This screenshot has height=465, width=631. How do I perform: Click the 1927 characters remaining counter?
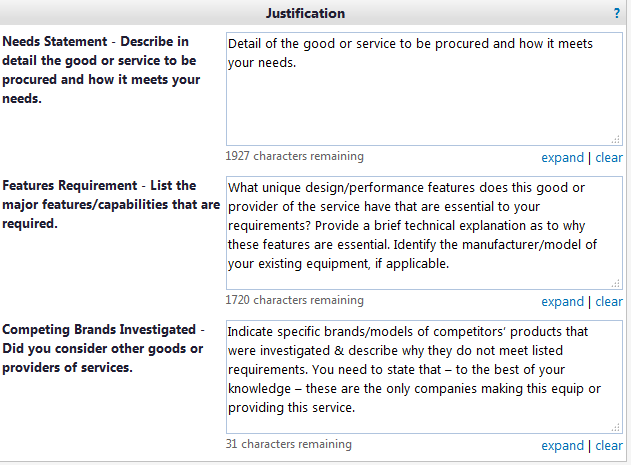coord(295,157)
